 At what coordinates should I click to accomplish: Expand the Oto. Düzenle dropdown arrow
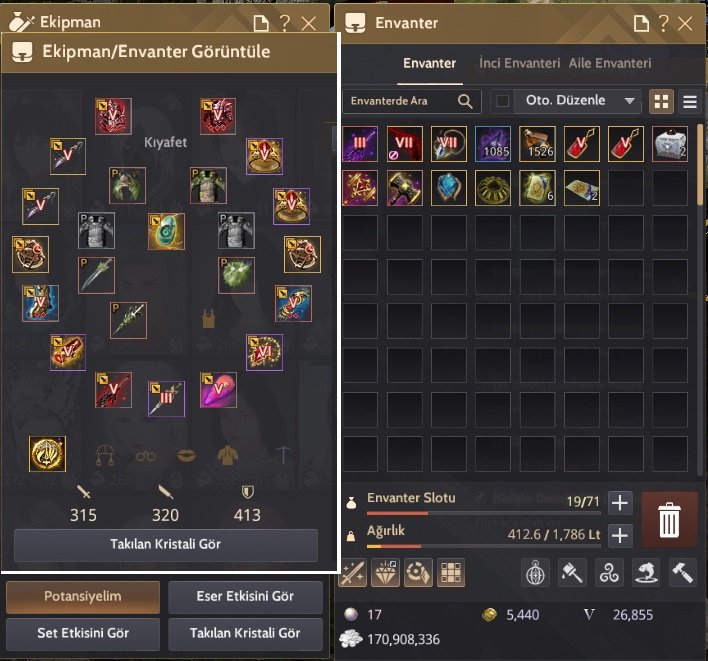coord(629,101)
